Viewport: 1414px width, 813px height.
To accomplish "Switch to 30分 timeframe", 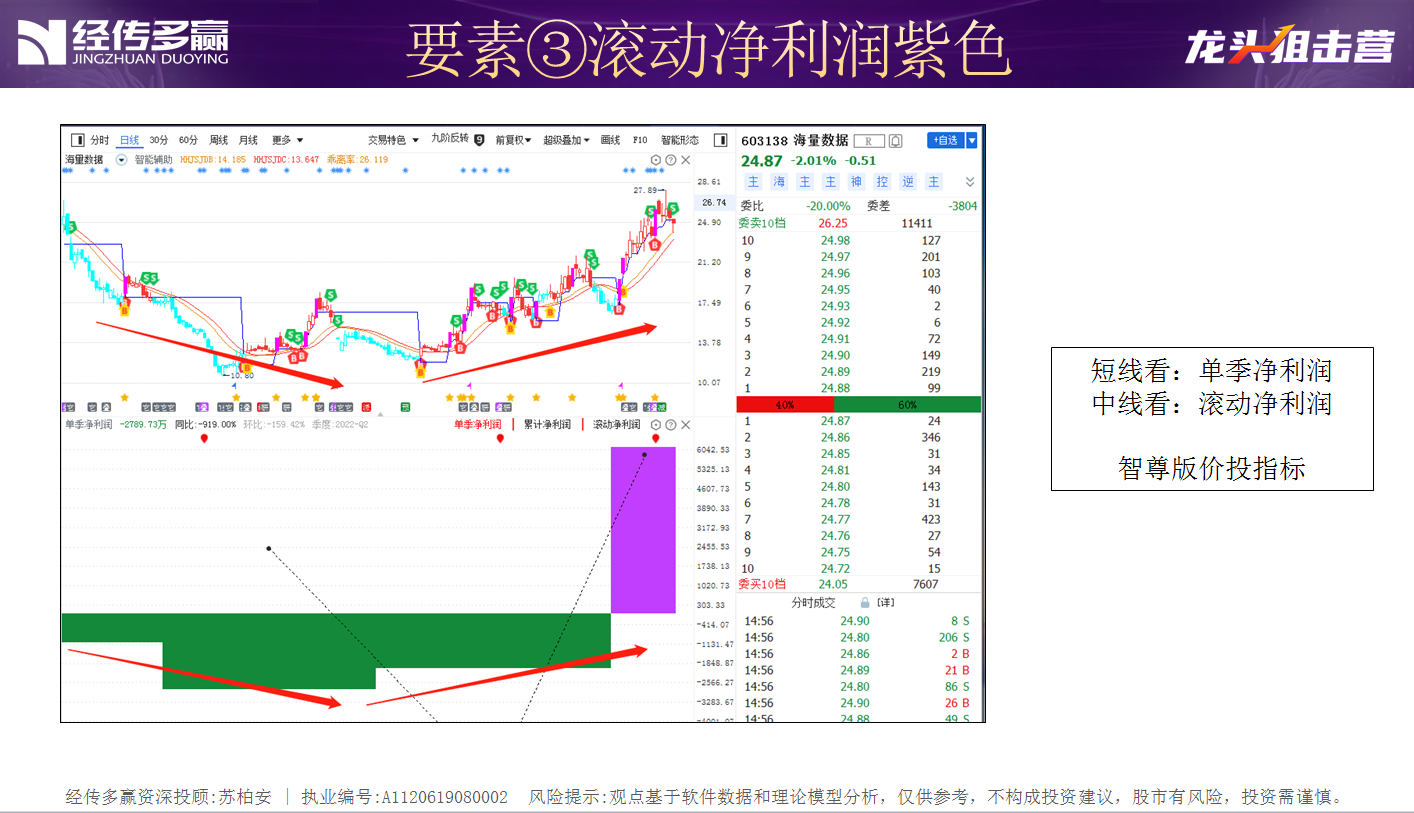I will (x=159, y=140).
